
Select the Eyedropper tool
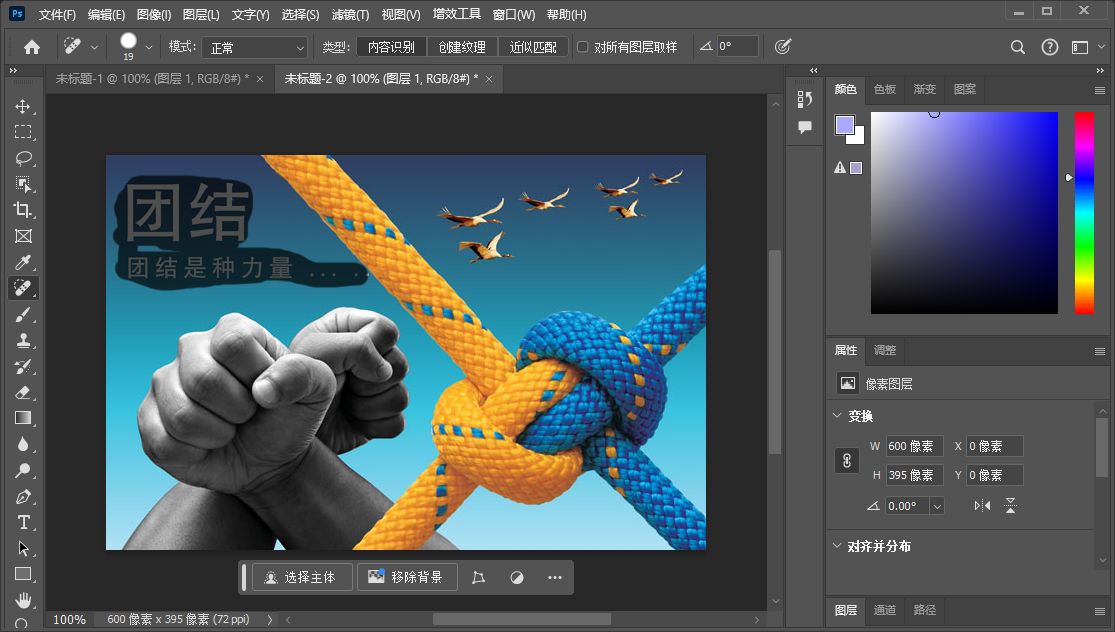click(22, 262)
